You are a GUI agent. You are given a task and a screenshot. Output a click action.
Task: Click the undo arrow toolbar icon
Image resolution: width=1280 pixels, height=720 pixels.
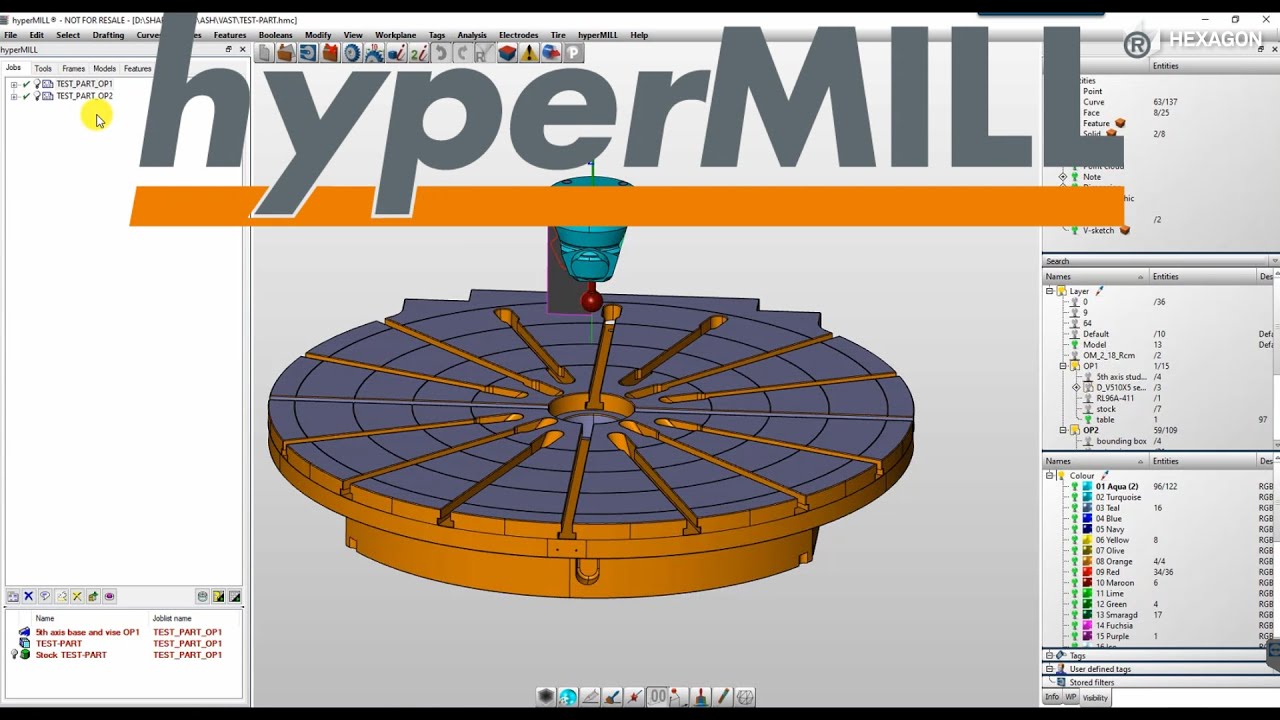tap(441, 53)
